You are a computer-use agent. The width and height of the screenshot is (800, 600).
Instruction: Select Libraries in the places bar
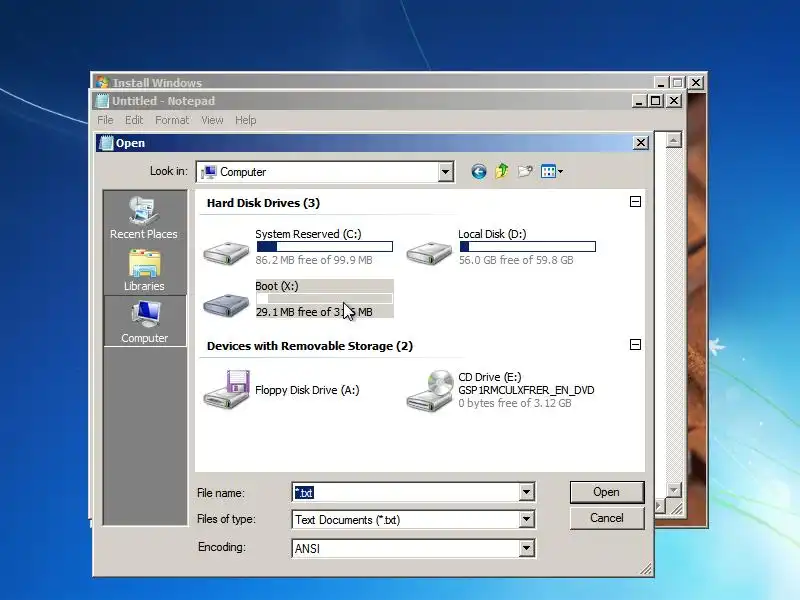[144, 270]
